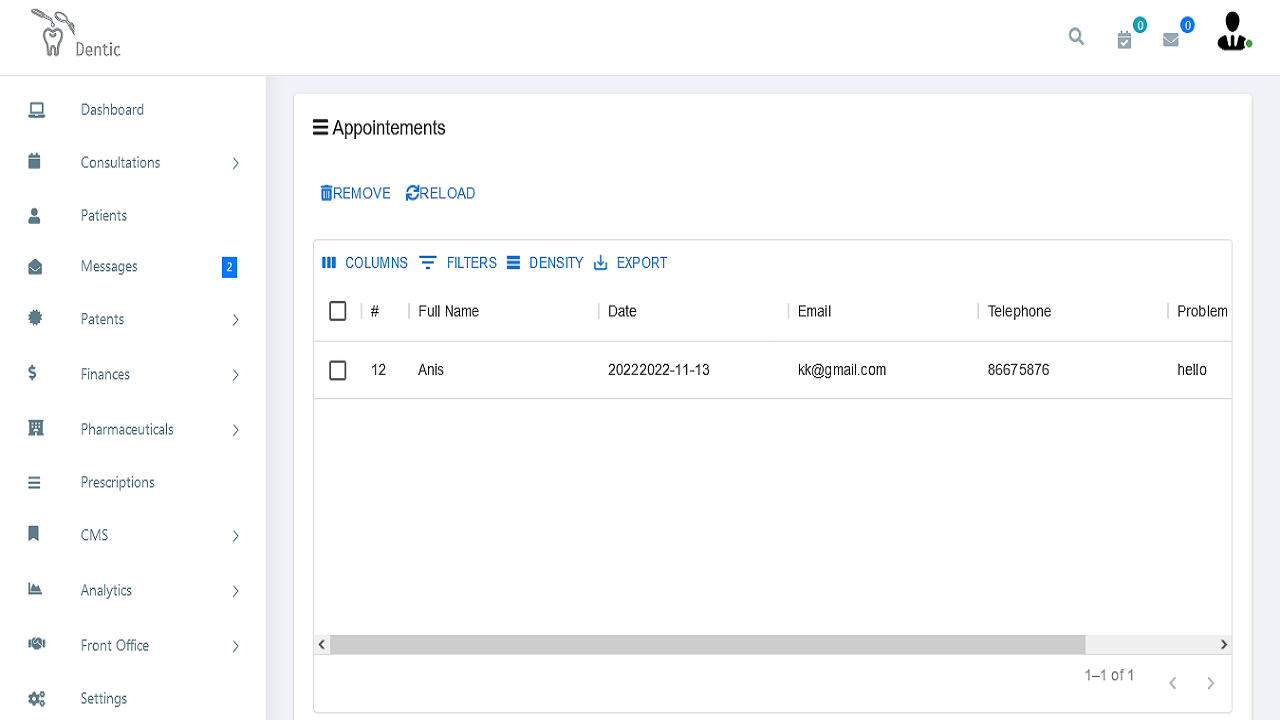Click the Settings gears icon
The image size is (1280, 720).
tap(36, 699)
